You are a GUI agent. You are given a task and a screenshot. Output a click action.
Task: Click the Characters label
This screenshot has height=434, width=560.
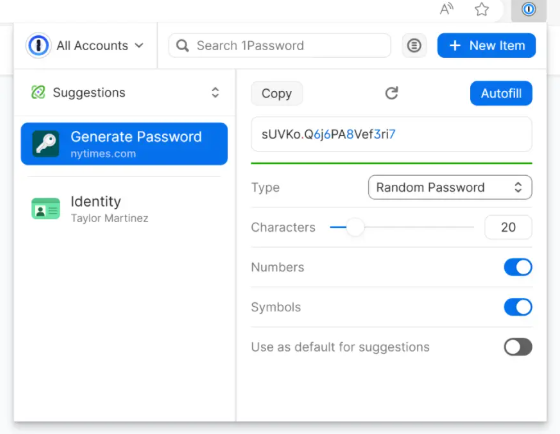283,227
